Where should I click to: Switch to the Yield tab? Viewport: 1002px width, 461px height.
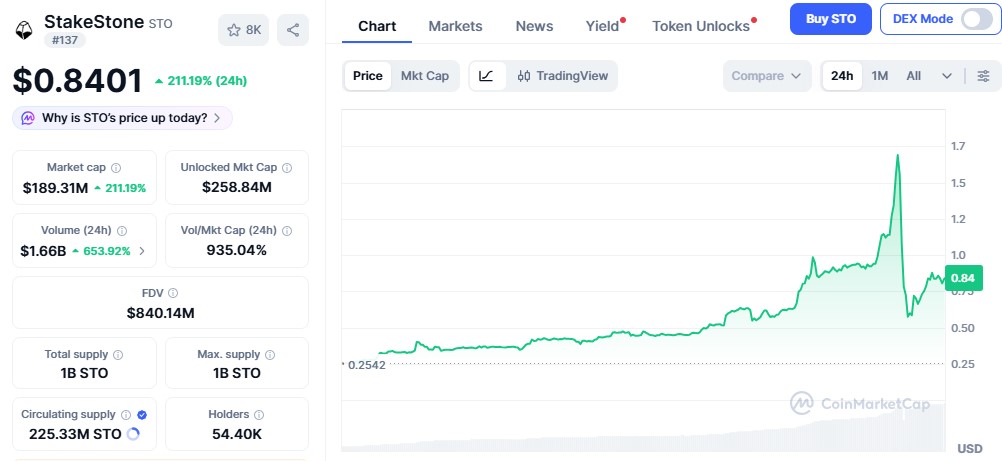(603, 26)
